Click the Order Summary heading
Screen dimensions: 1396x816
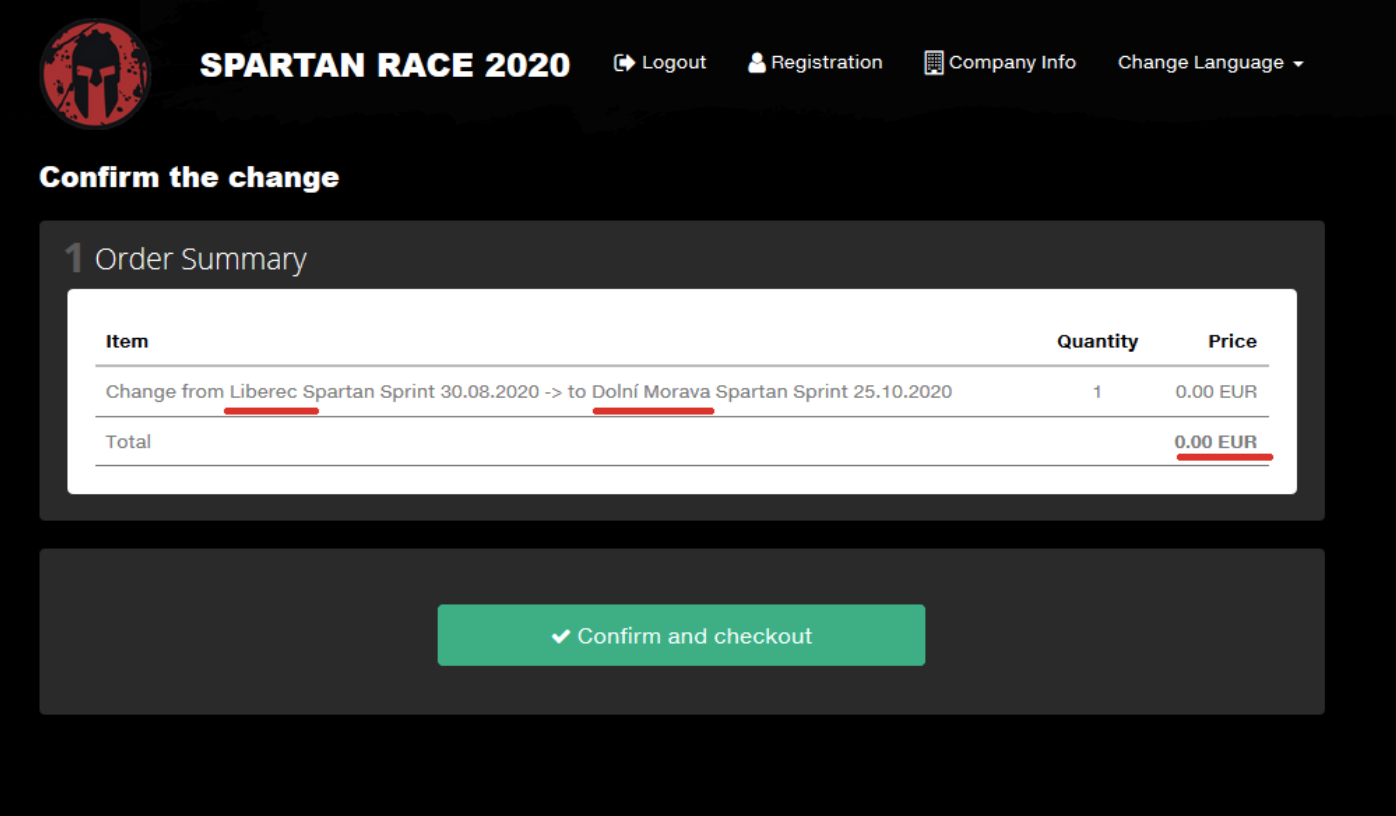200,259
